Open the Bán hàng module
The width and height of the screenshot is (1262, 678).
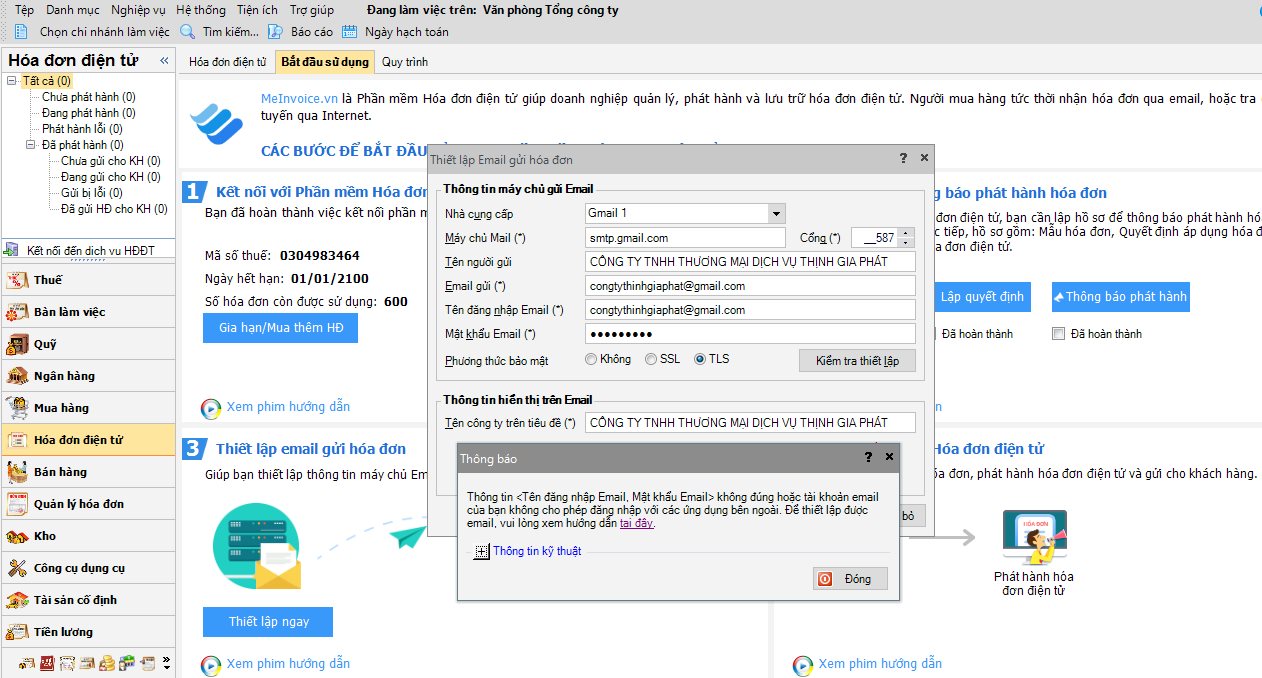coord(88,472)
